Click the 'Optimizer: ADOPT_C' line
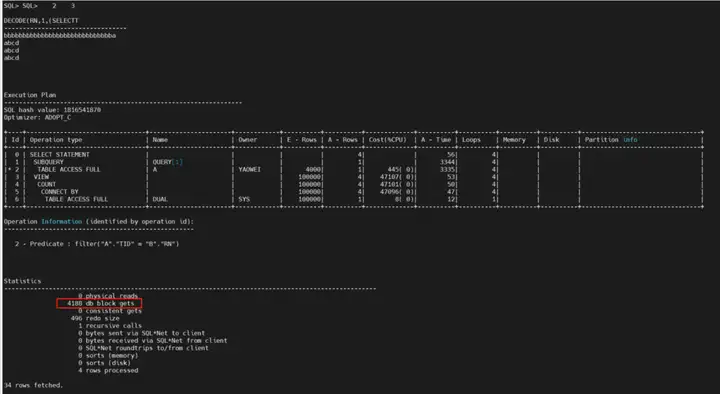This screenshot has height=394, width=720. pos(37,117)
